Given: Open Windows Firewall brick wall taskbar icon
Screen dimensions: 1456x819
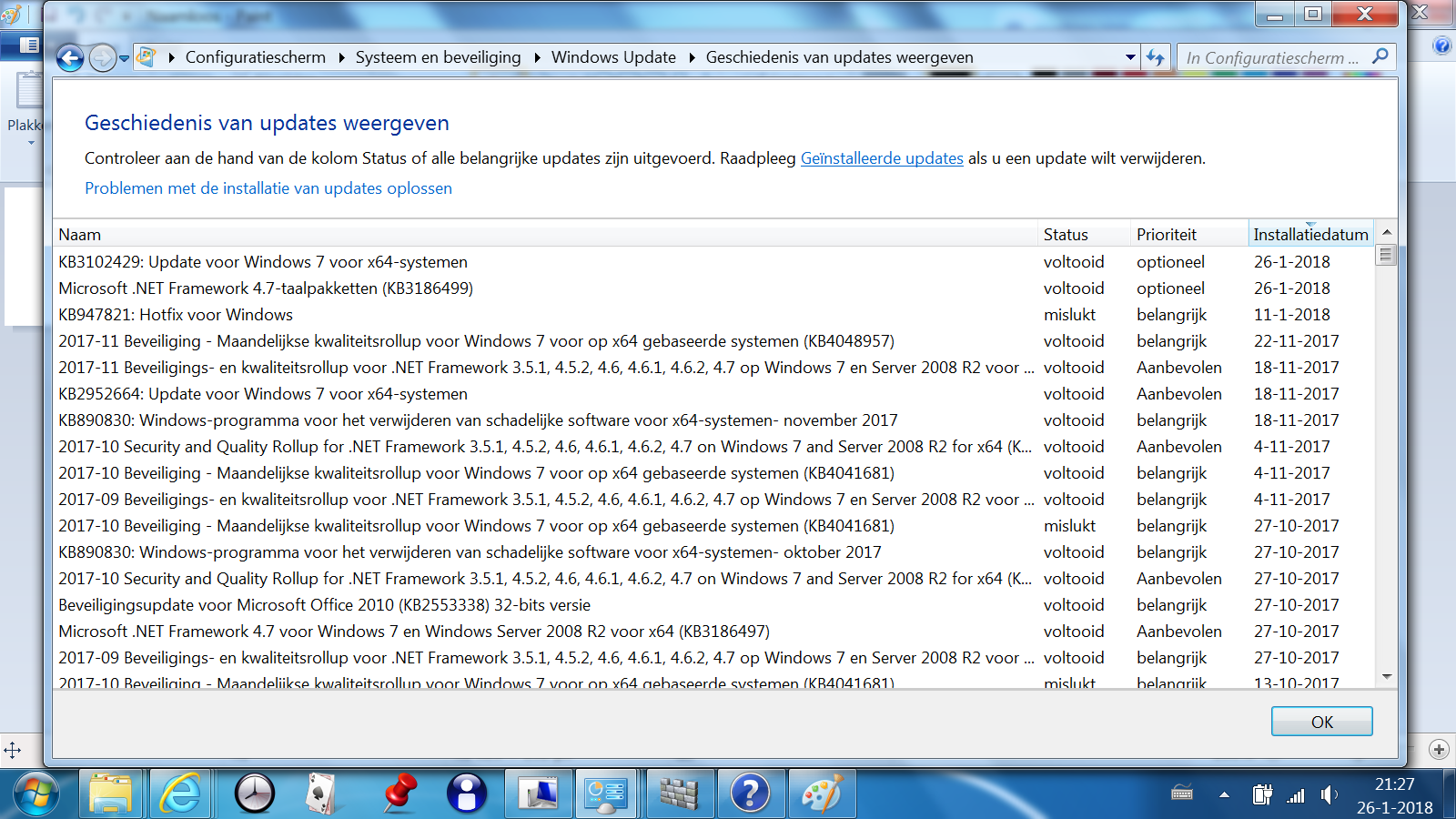Looking at the screenshot, I should point(679,794).
